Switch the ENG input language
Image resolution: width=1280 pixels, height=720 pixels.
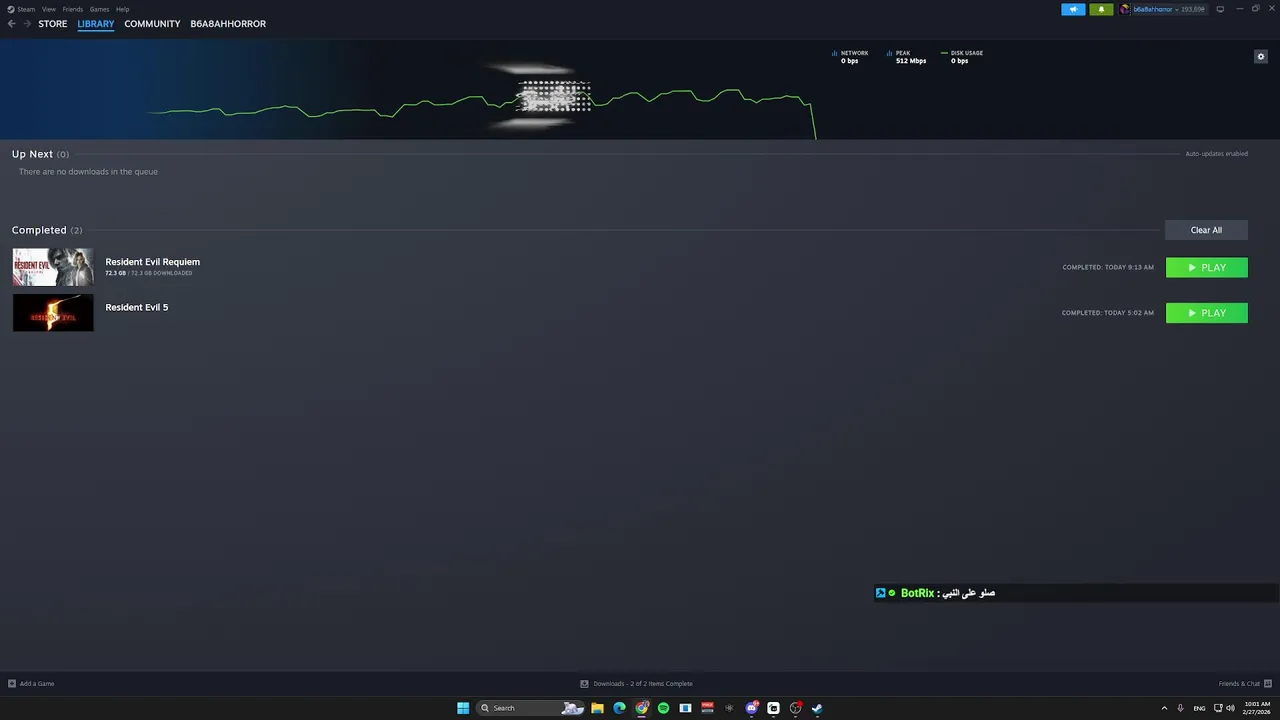[x=1199, y=708]
